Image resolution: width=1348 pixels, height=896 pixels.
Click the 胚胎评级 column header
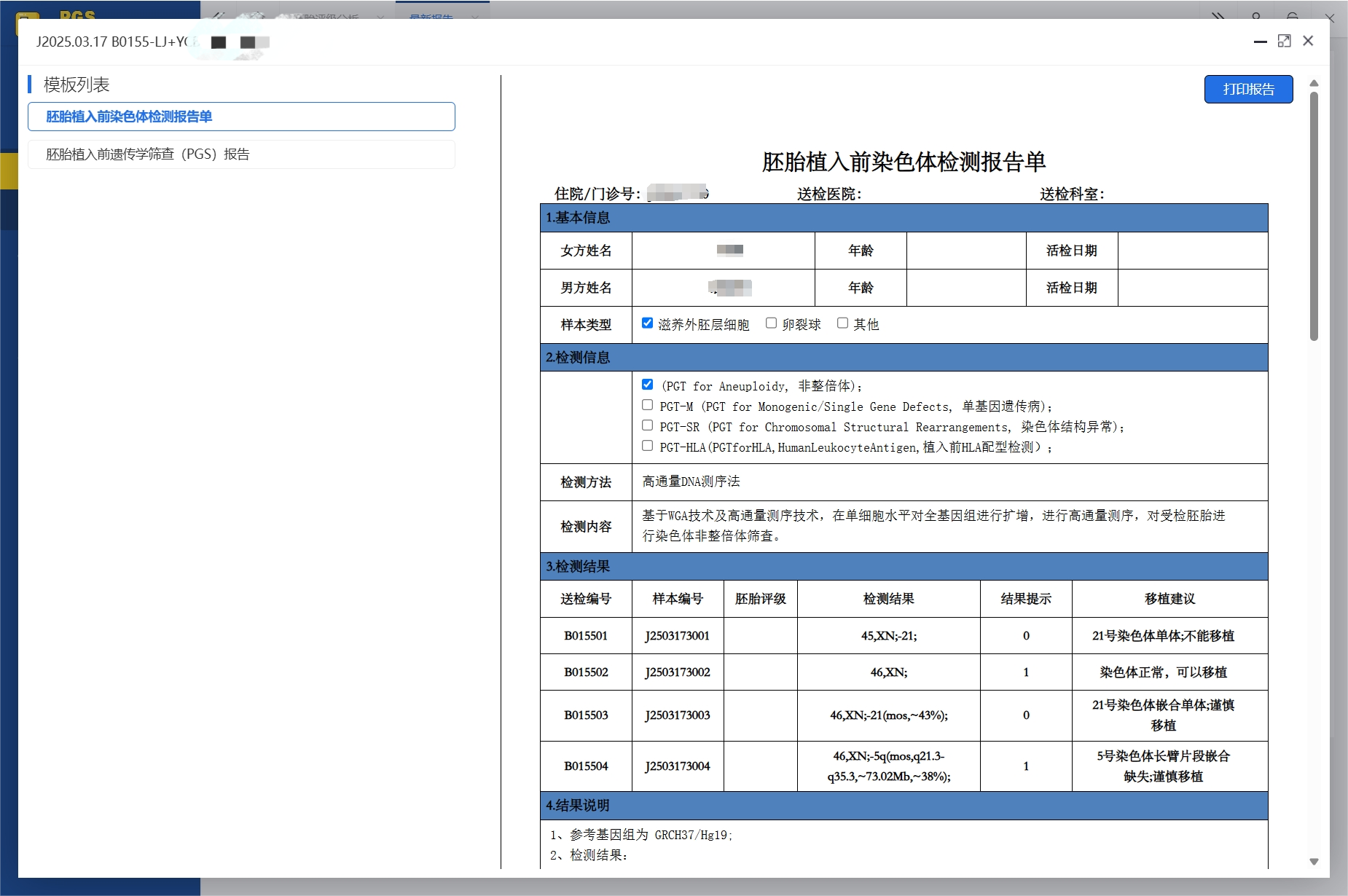pos(761,599)
